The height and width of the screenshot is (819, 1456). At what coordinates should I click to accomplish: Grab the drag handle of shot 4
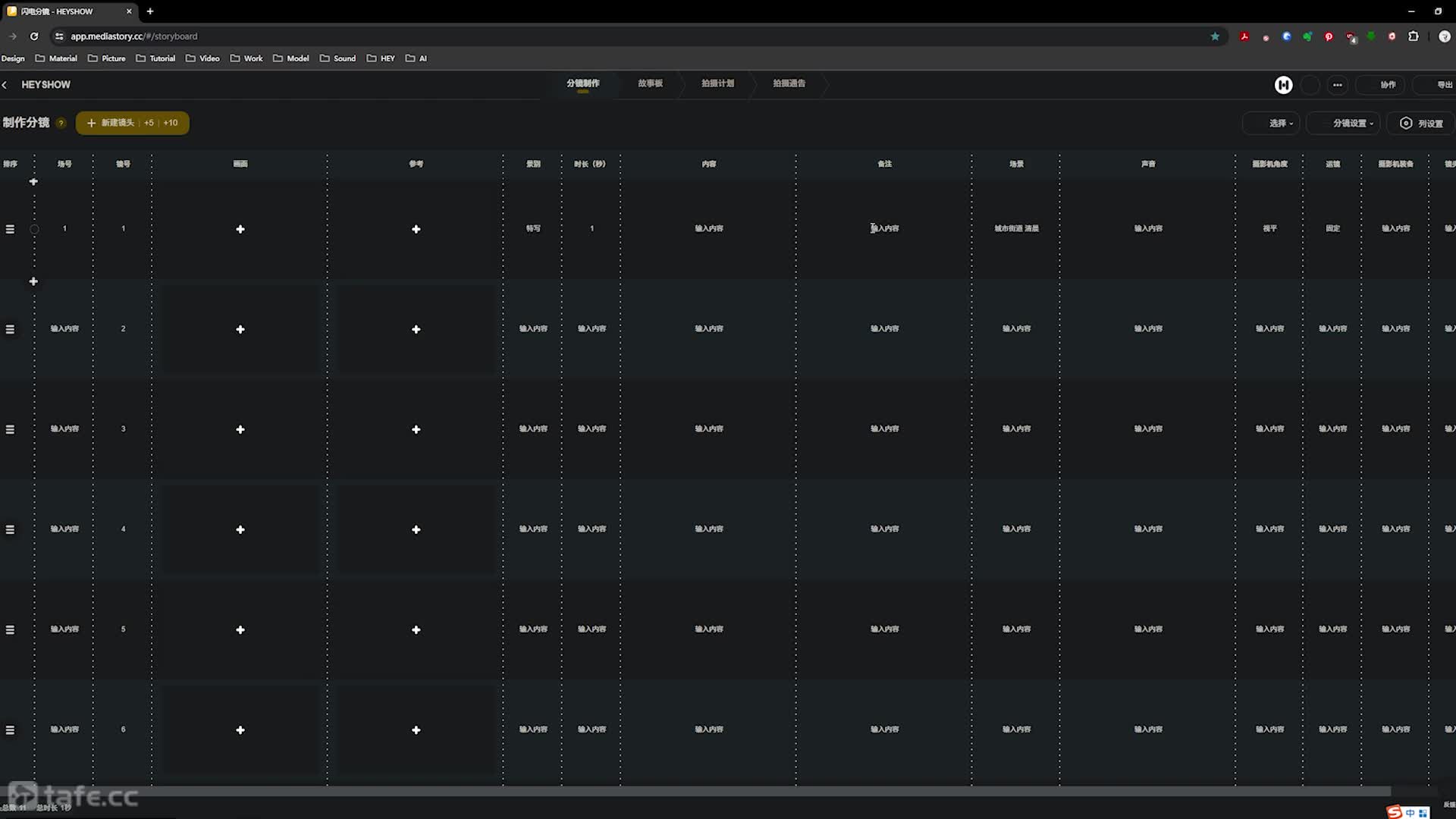pyautogui.click(x=10, y=529)
